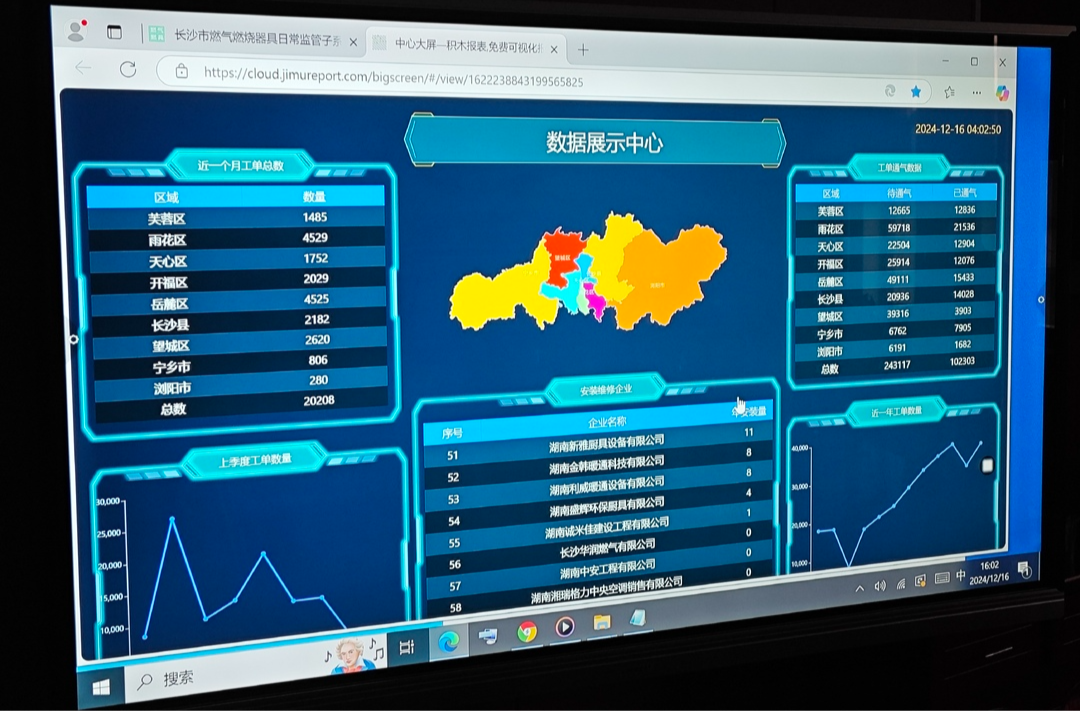1080x711 pixels.
Task: Select company 长沙华润燃气有限公司
Action: 608,548
